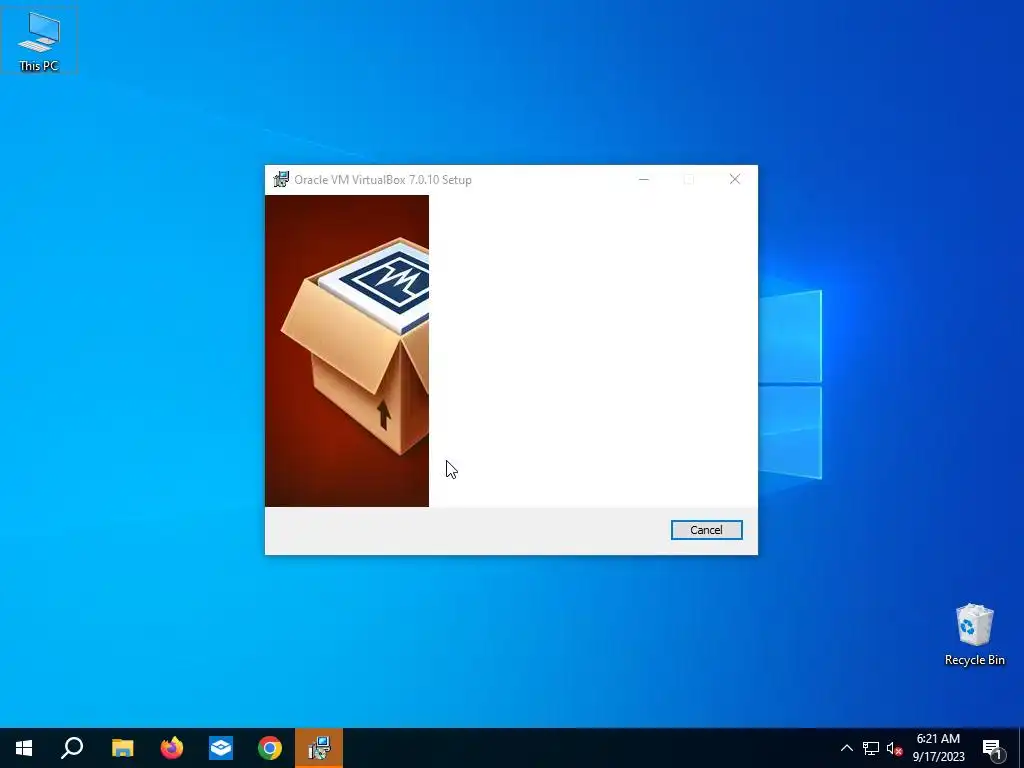Show hidden system tray icons
Viewport: 1024px width, 768px height.
point(846,748)
